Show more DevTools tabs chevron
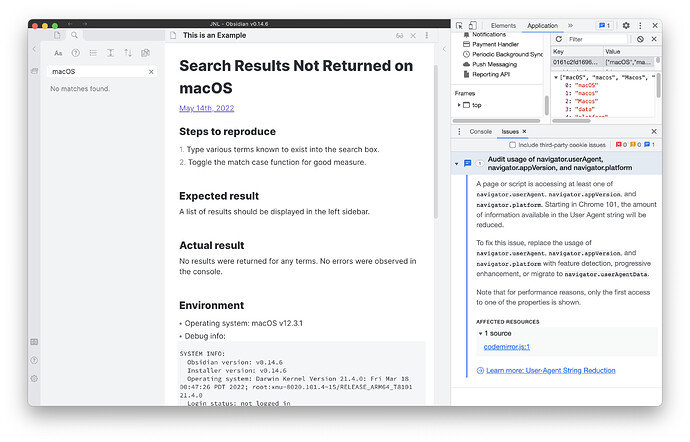690x442 pixels. coord(570,26)
